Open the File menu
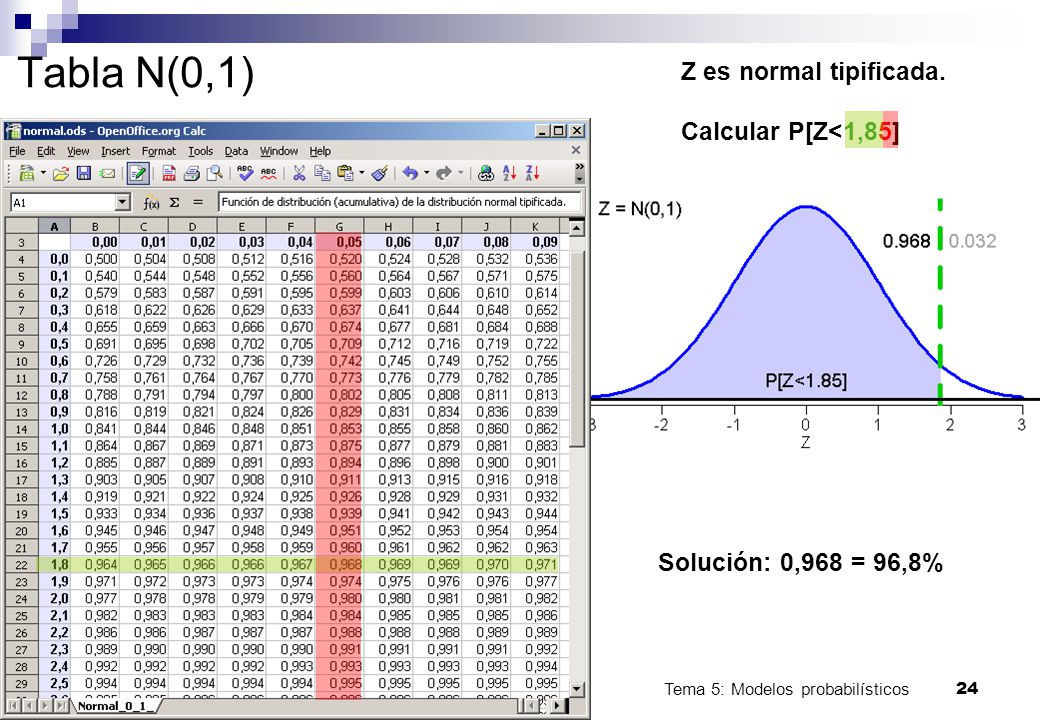 tap(17, 151)
